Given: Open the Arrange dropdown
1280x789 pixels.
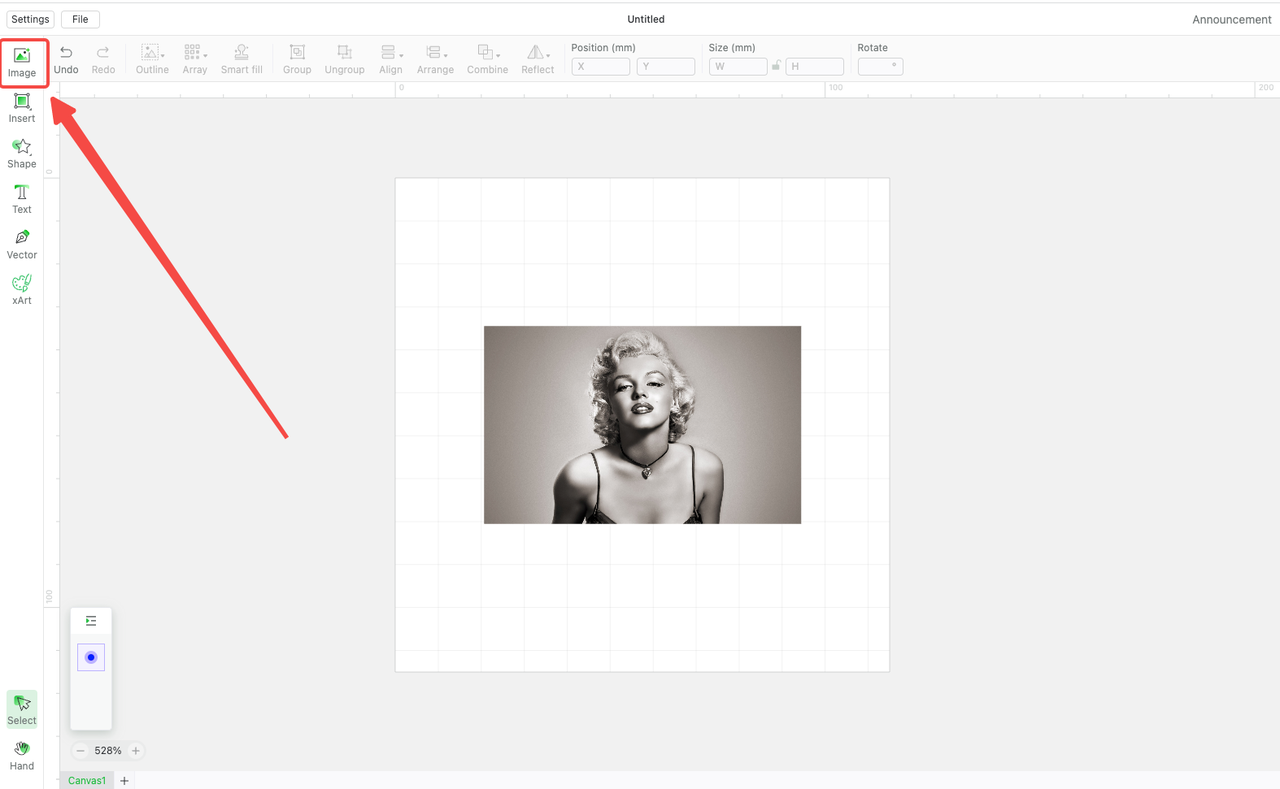Looking at the screenshot, I should click(x=435, y=59).
